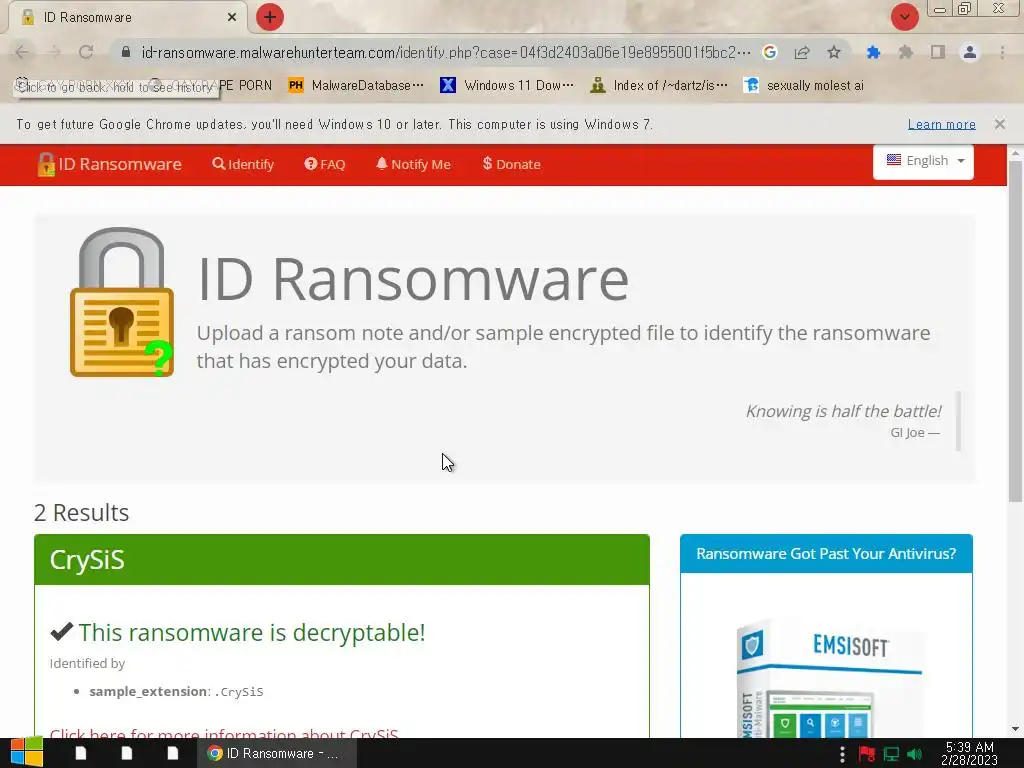Click the large padlock logo image
Image resolution: width=1024 pixels, height=768 pixels.
click(121, 302)
